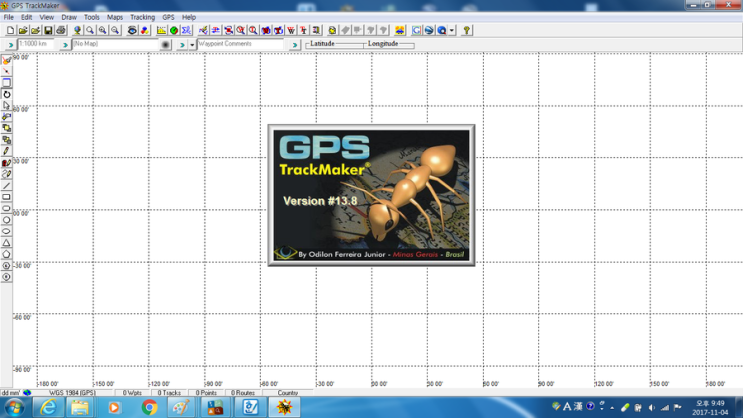
Task: Click green arrow button left of scale field
Action: point(10,45)
